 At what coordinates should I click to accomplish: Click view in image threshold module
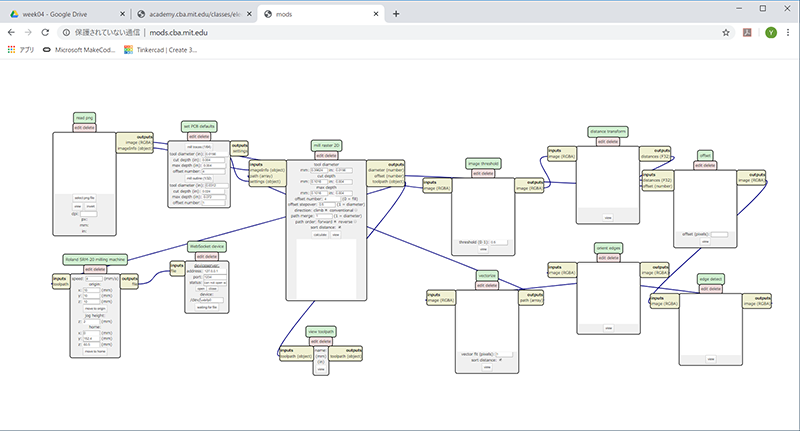483,249
